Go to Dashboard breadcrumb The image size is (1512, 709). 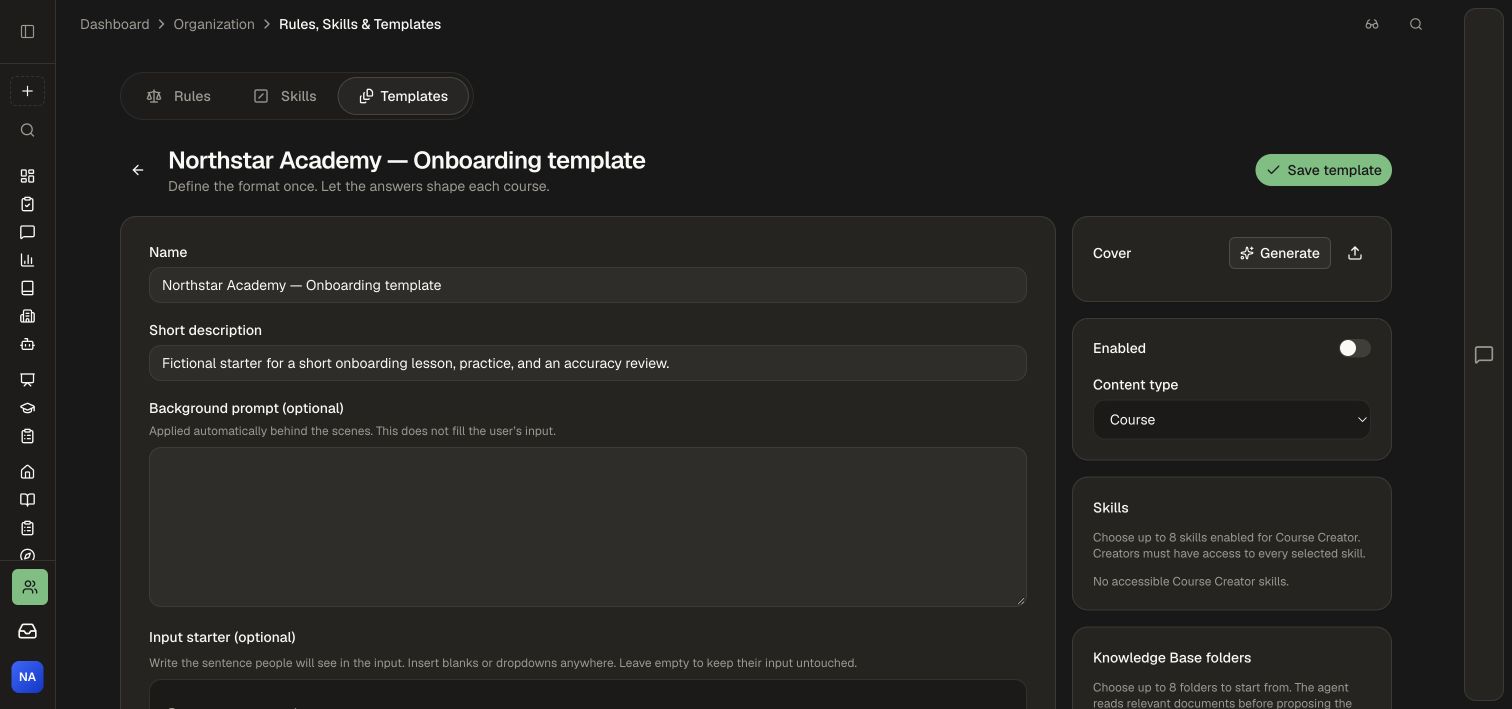tap(115, 24)
